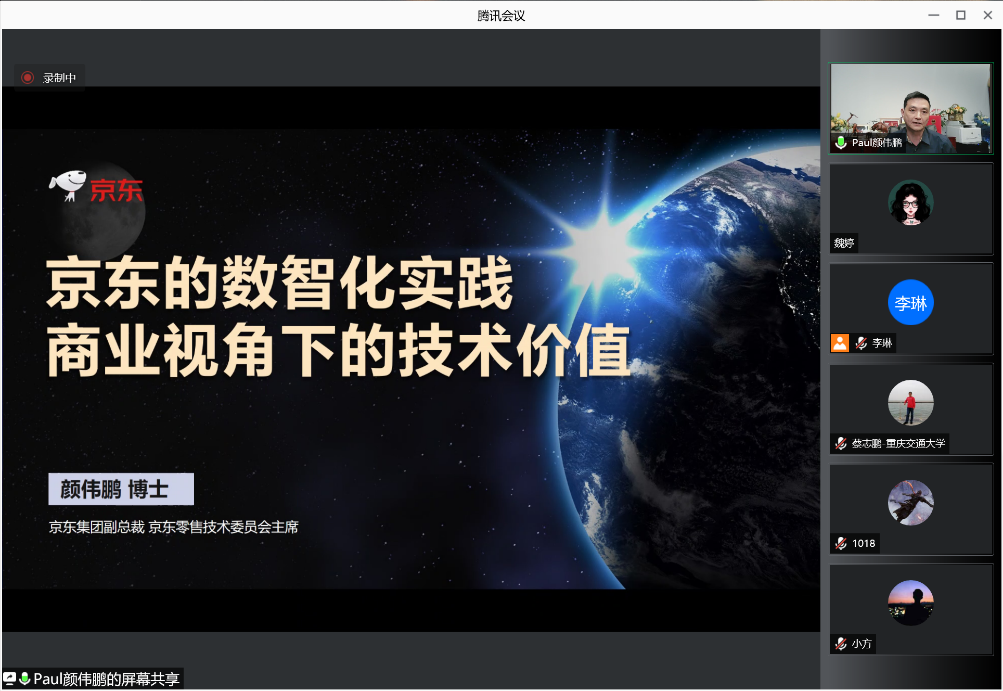Click the 1018 participant name label

click(864, 543)
